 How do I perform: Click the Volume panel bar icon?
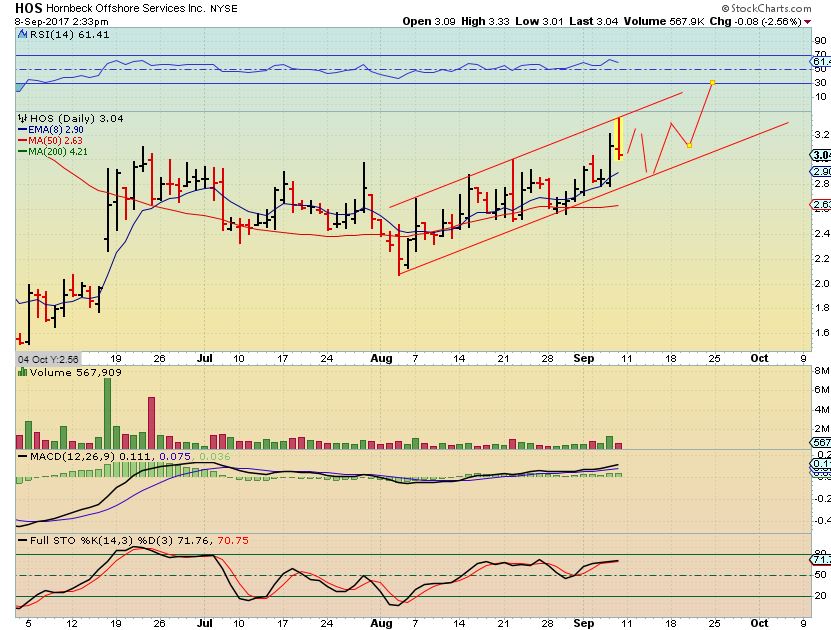pyautogui.click(x=23, y=372)
